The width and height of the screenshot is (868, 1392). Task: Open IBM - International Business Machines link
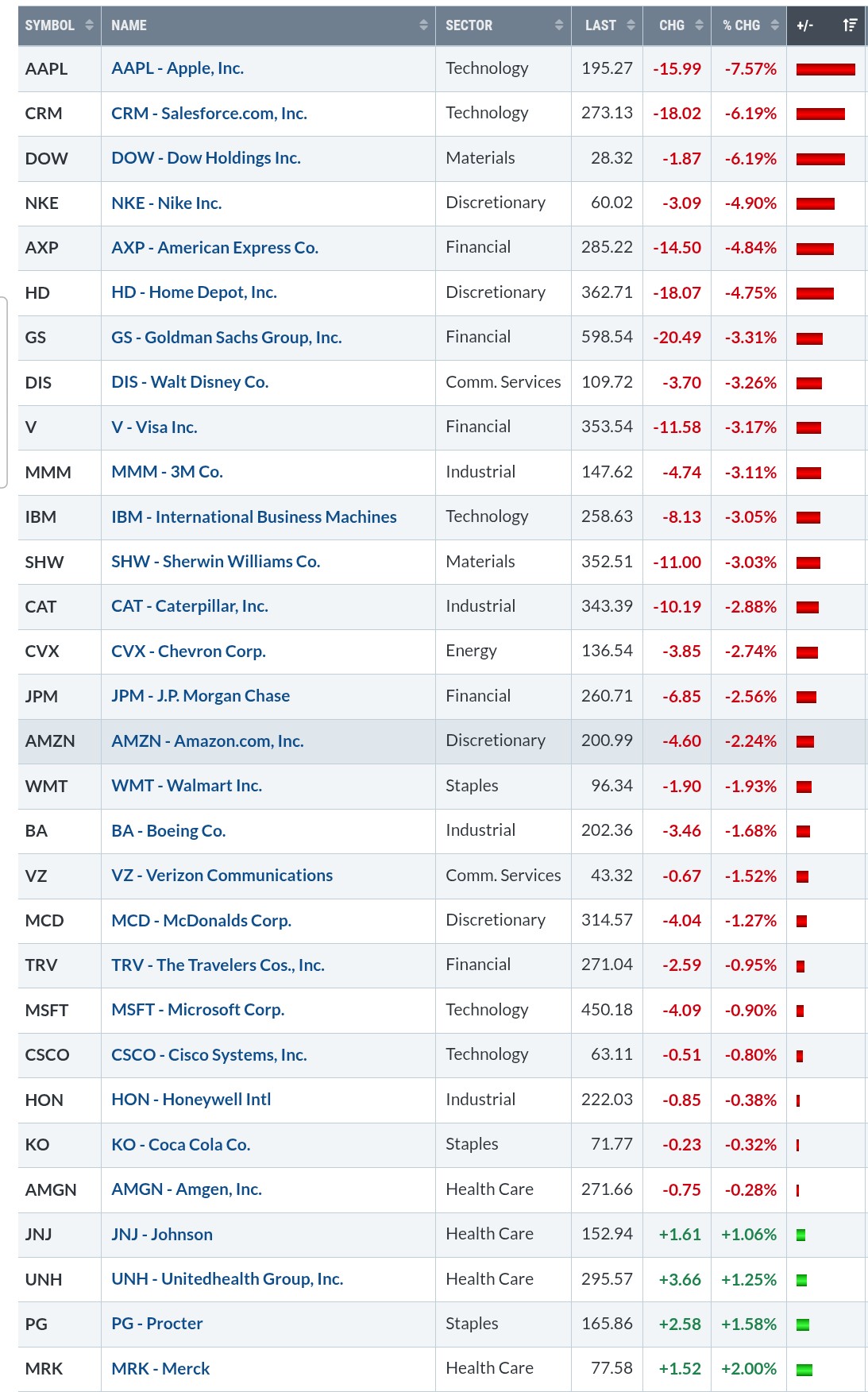pyautogui.click(x=254, y=517)
